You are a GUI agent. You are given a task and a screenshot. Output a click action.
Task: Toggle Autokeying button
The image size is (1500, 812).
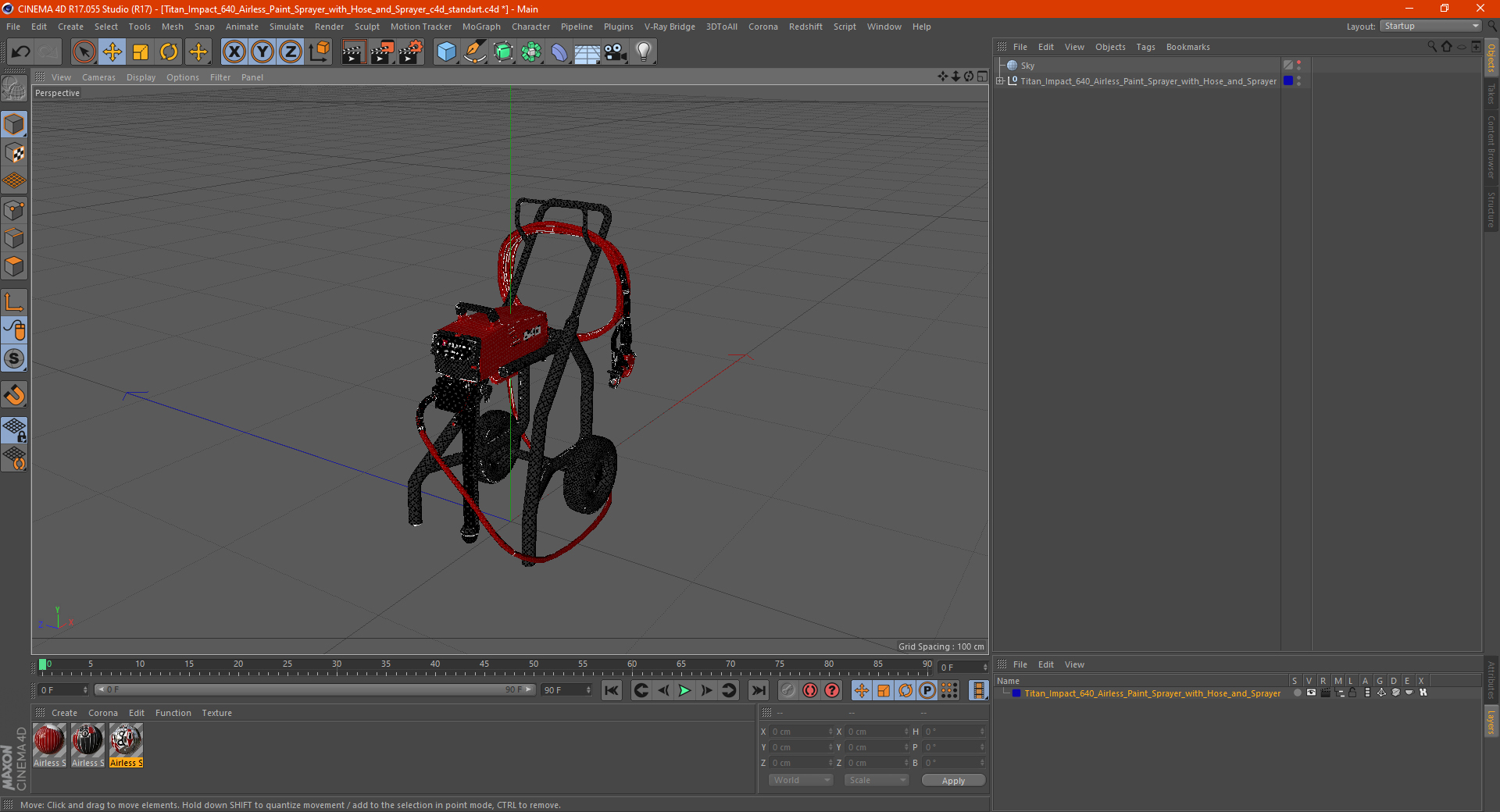pos(810,690)
